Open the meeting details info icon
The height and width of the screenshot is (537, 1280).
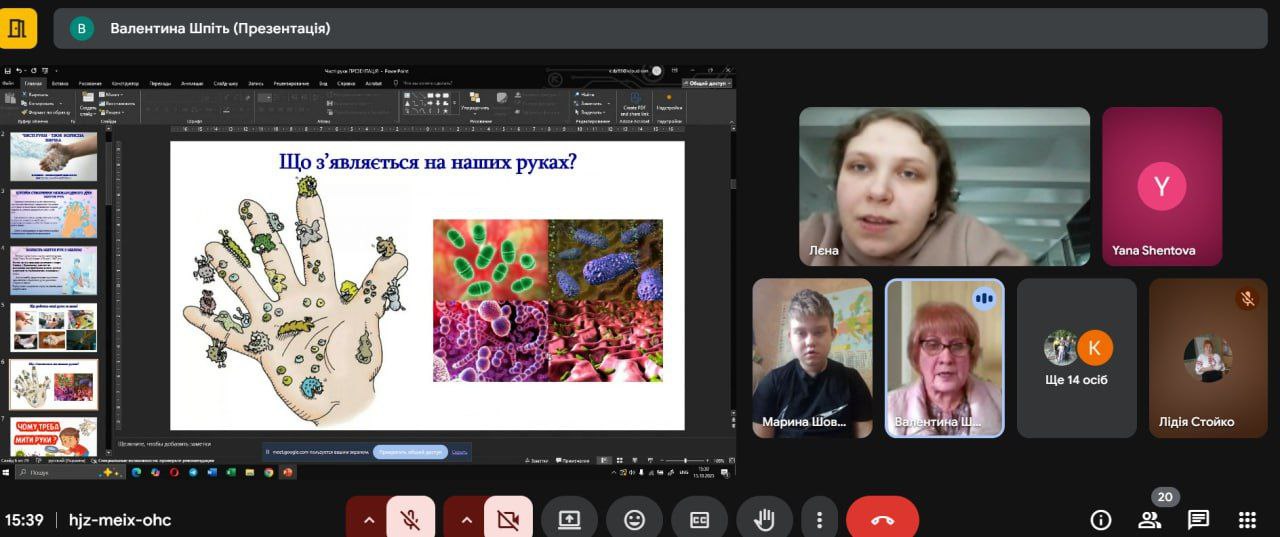[x=1101, y=519]
